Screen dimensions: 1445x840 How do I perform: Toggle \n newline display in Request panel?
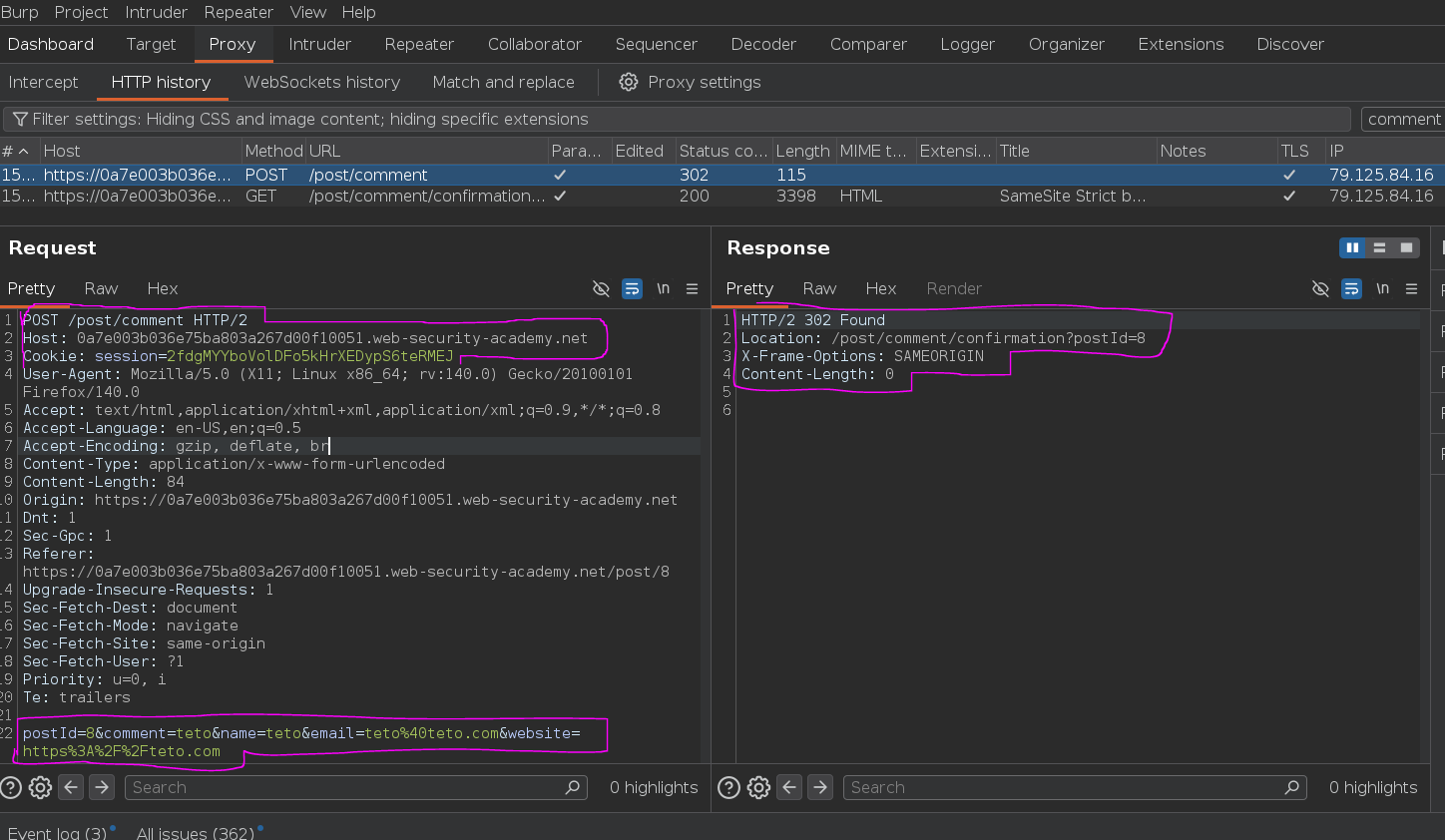(663, 288)
